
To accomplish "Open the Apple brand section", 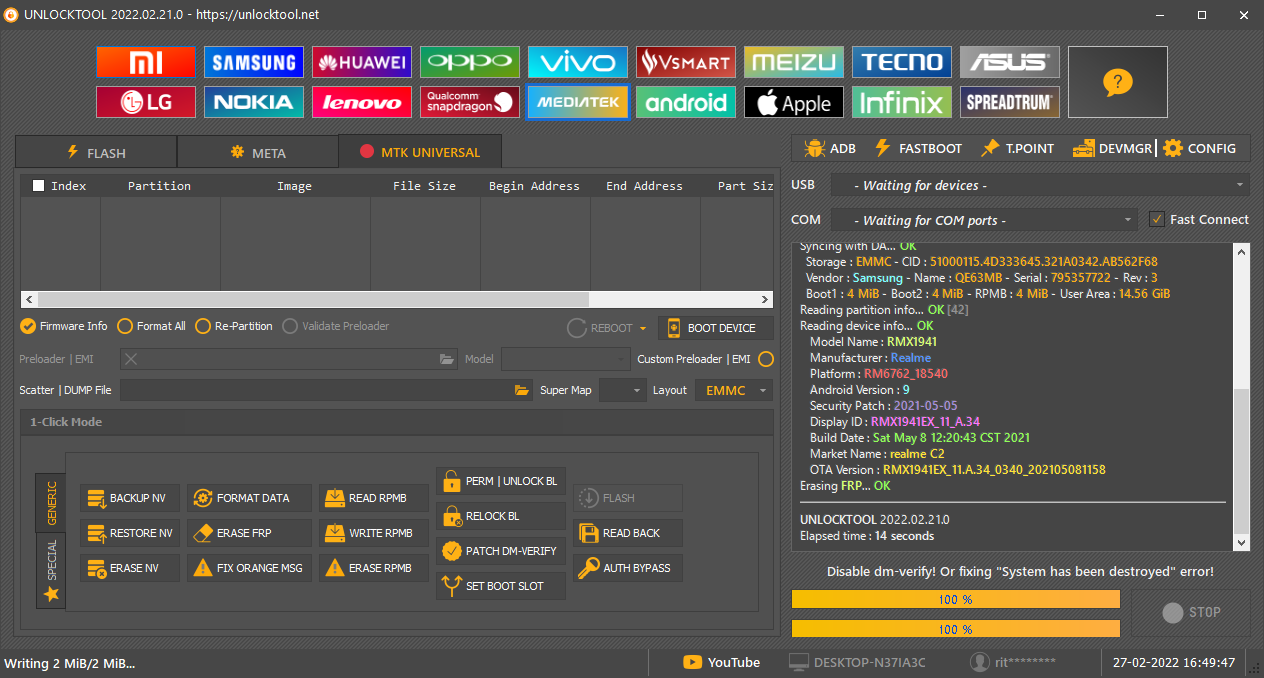I will [x=794, y=102].
